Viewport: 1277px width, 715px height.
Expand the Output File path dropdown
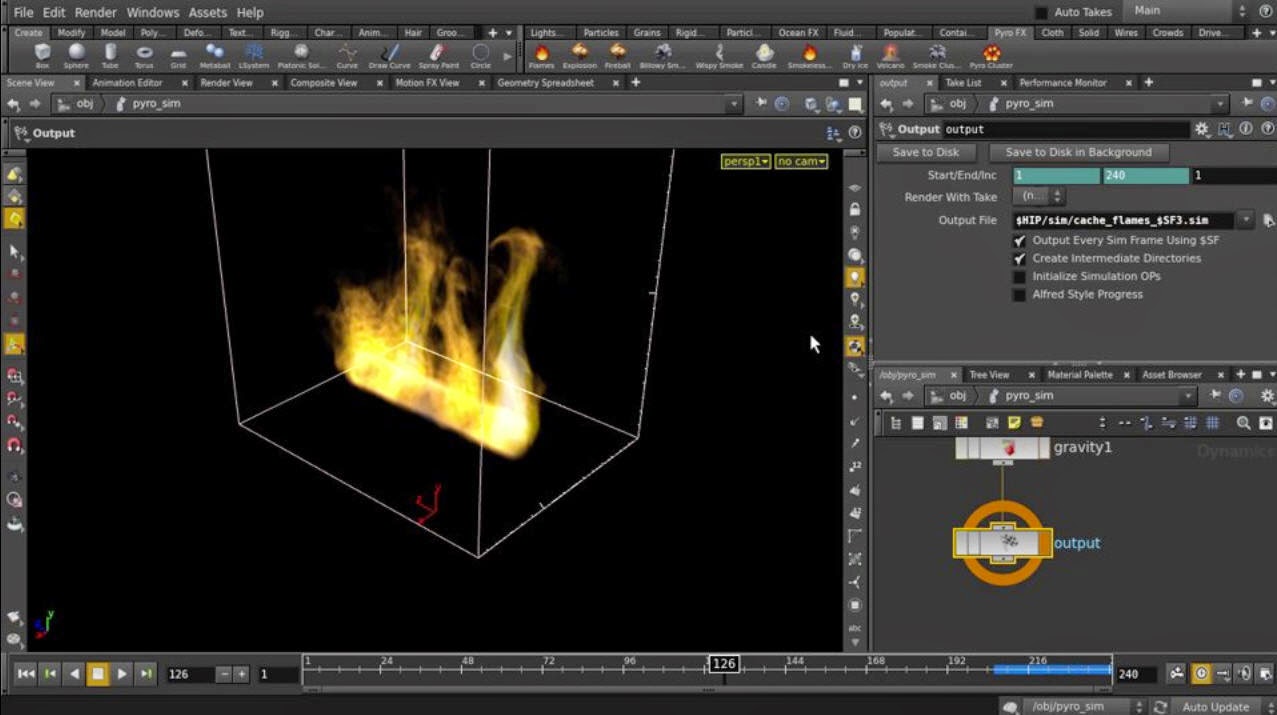(x=1246, y=220)
